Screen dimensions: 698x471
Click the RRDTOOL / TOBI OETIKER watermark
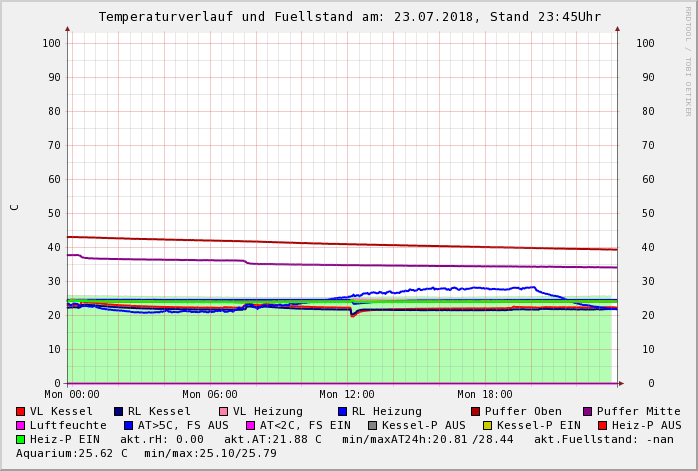point(688,60)
